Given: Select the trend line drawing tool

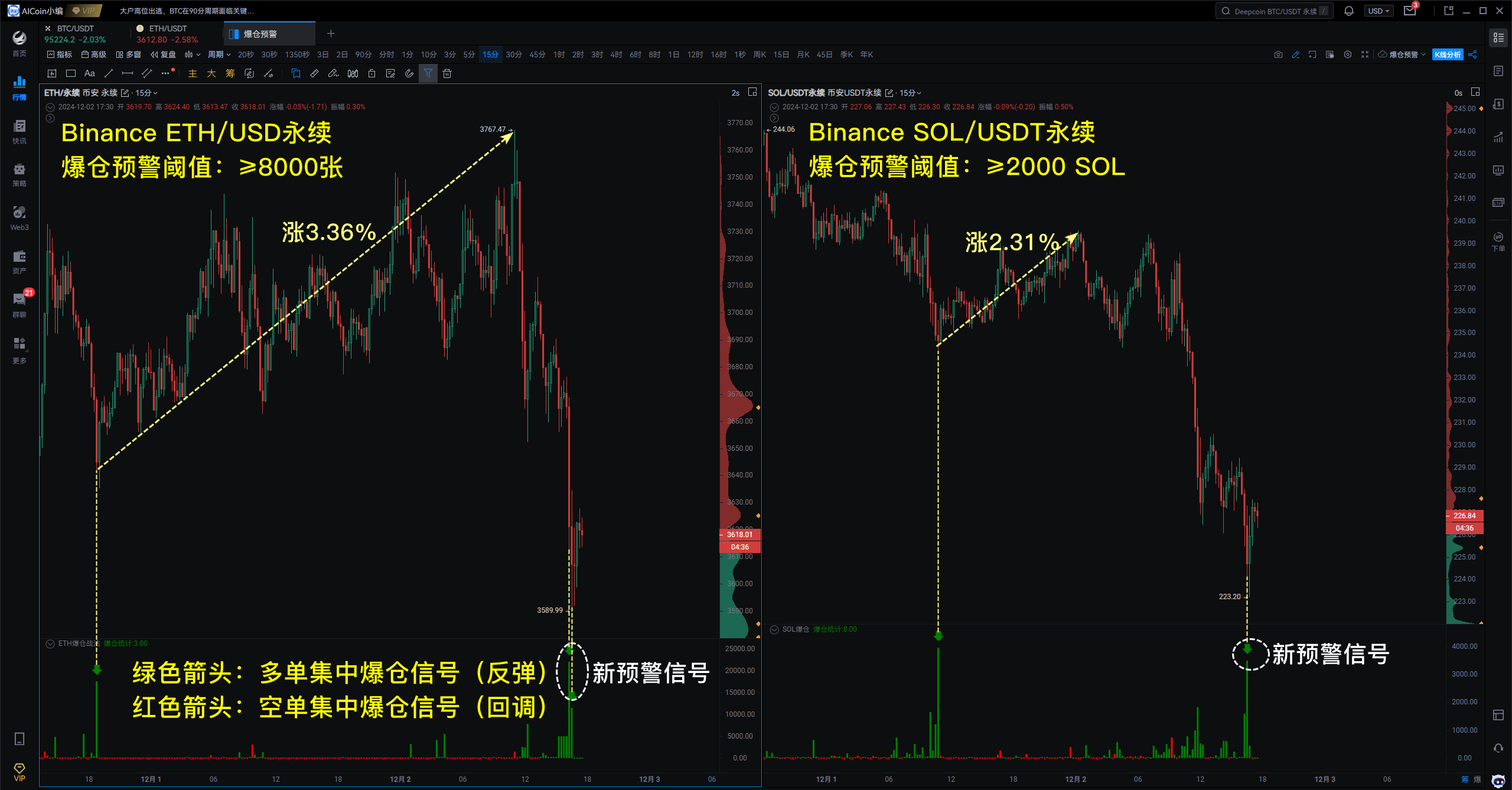Looking at the screenshot, I should pyautogui.click(x=108, y=73).
